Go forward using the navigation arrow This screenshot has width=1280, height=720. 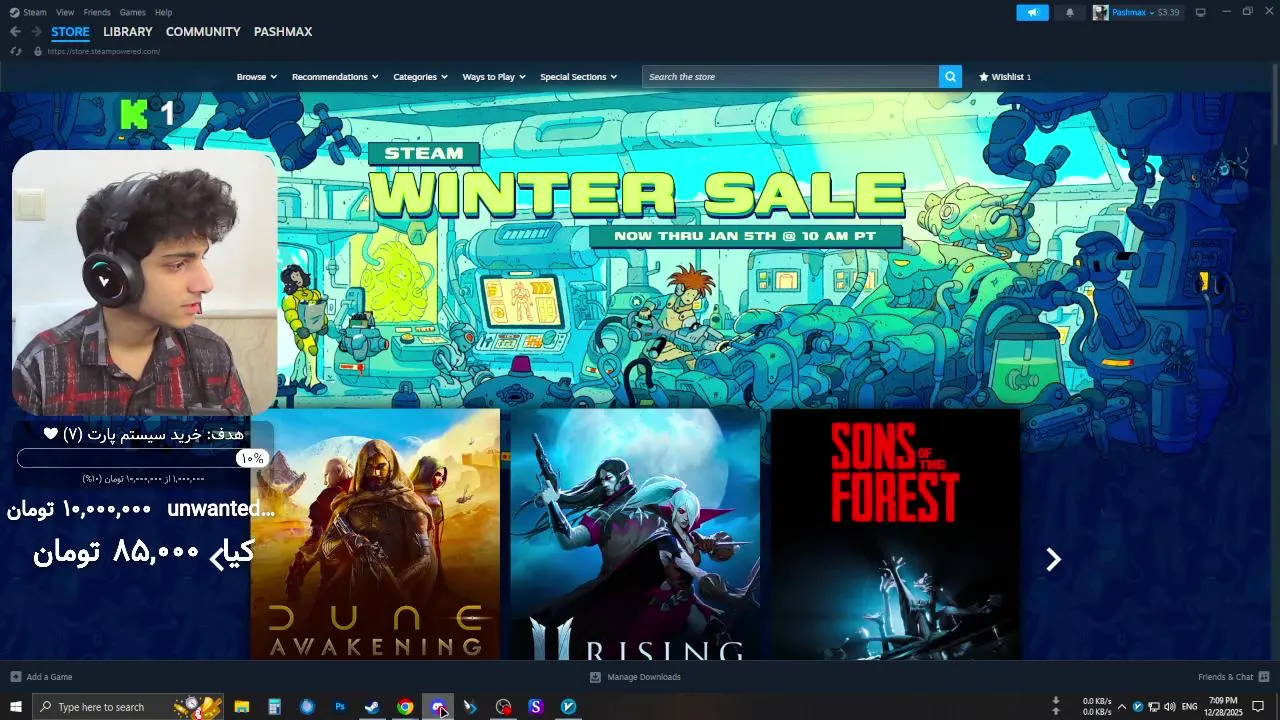(36, 32)
